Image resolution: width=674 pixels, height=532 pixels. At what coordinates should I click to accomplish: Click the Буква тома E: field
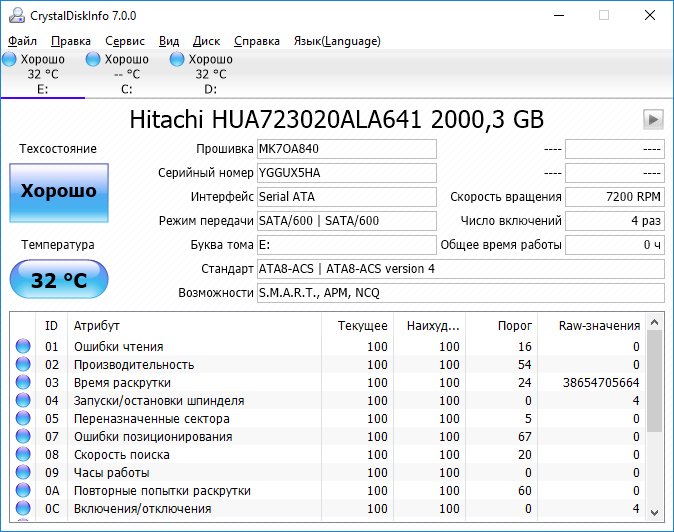(347, 245)
